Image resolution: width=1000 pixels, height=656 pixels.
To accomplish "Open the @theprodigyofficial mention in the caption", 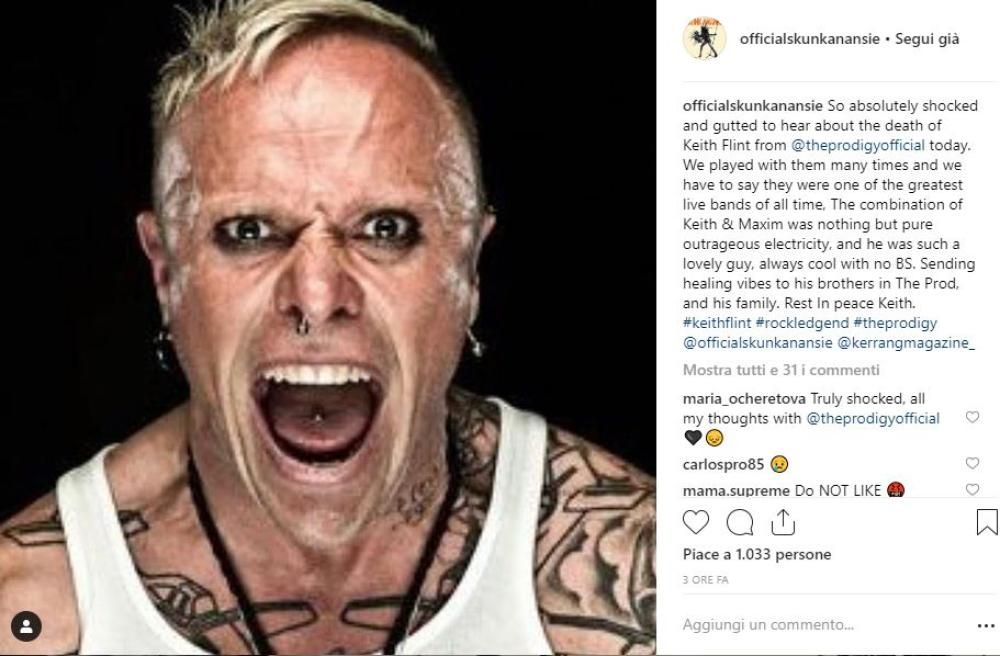I will [x=858, y=145].
